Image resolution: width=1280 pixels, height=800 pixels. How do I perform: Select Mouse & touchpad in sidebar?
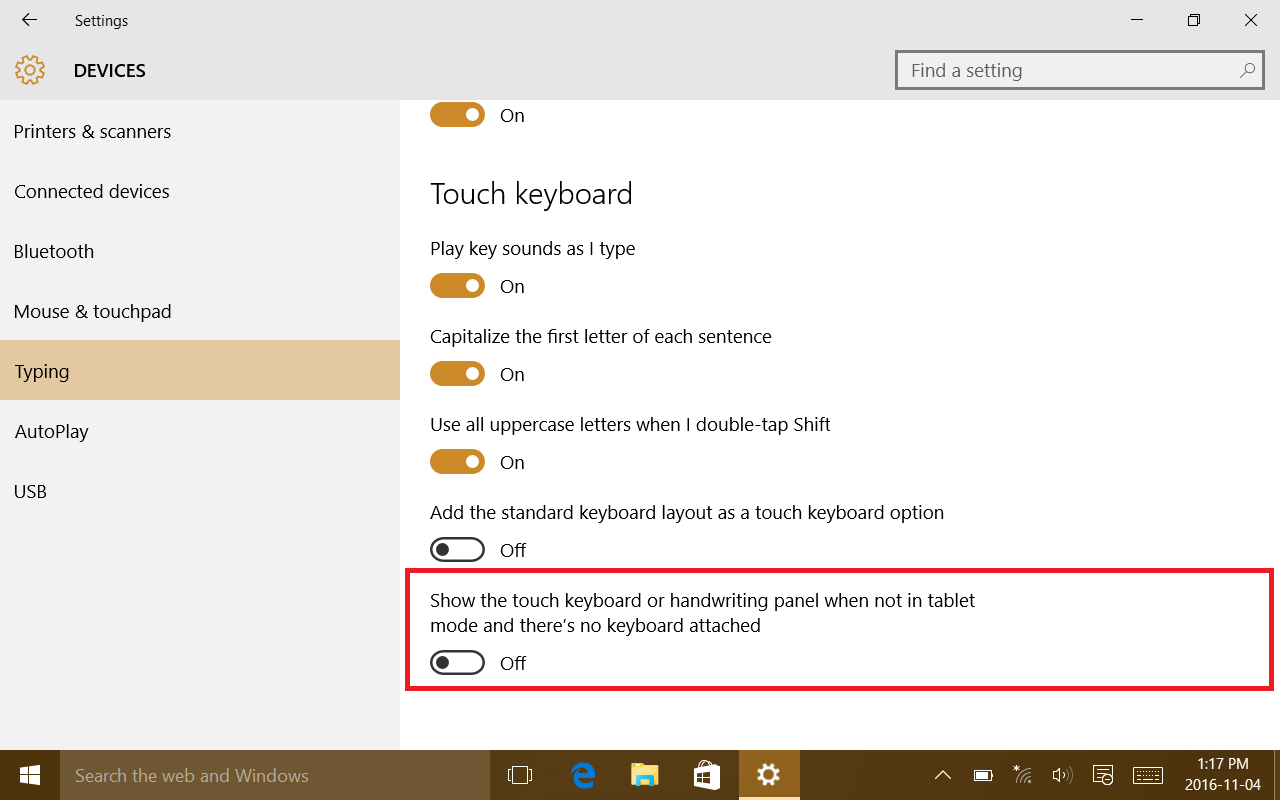92,311
